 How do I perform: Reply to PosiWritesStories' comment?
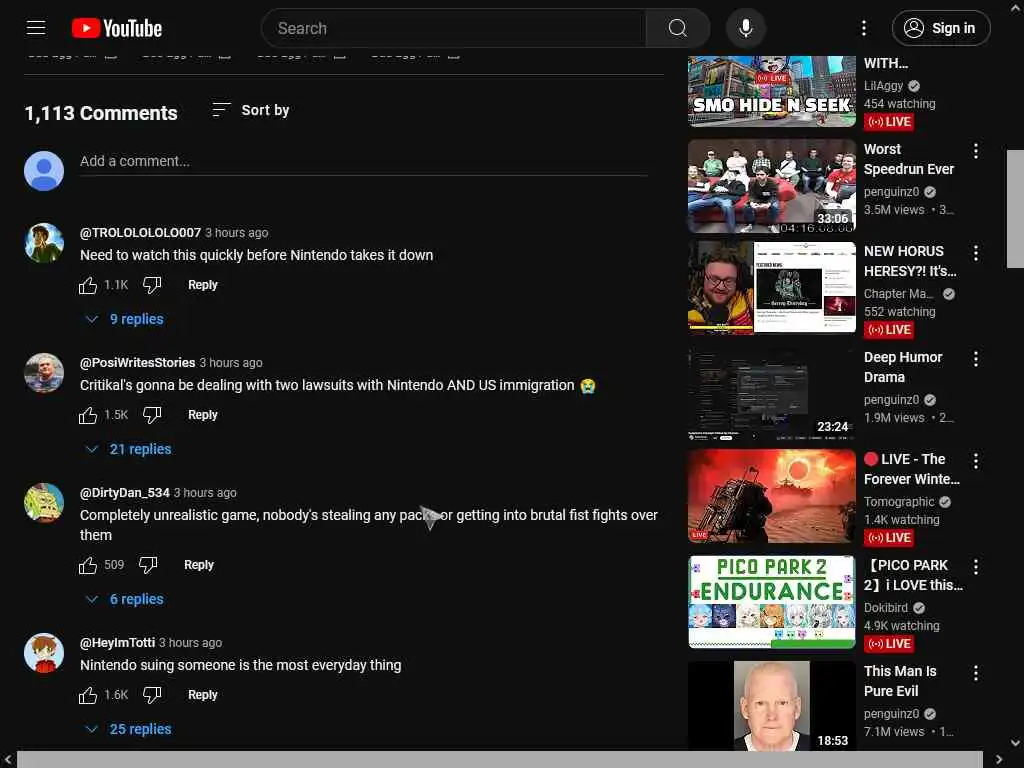pyautogui.click(x=202, y=415)
